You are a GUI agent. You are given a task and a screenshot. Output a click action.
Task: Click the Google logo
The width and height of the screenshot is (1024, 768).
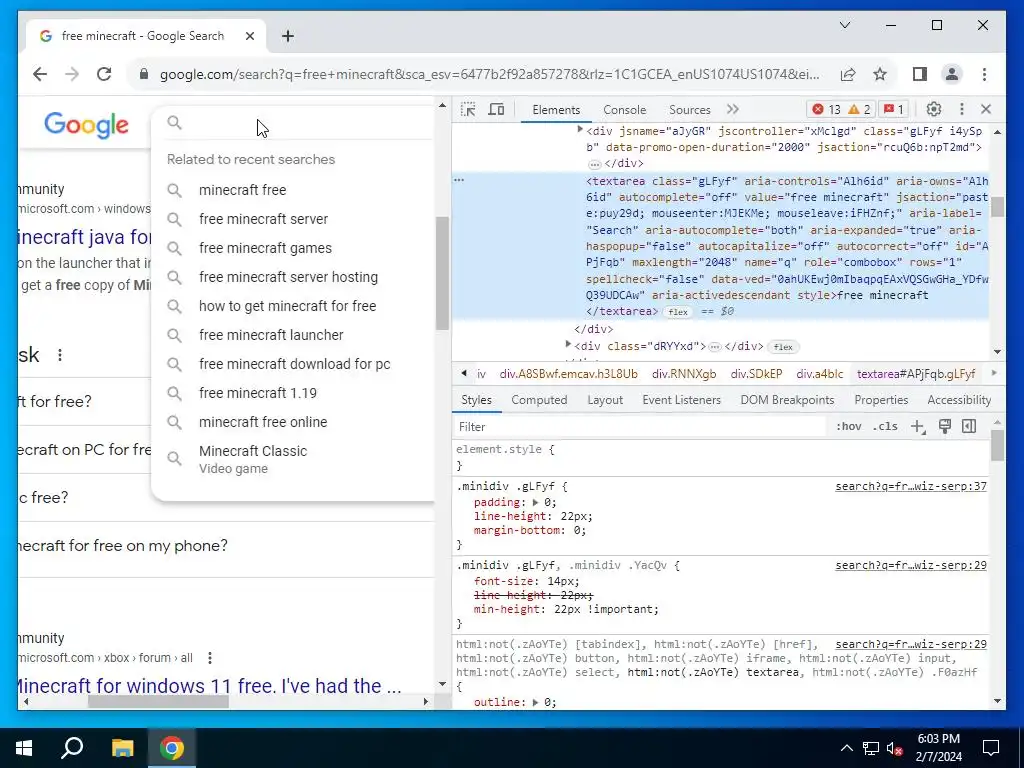pyautogui.click(x=86, y=125)
